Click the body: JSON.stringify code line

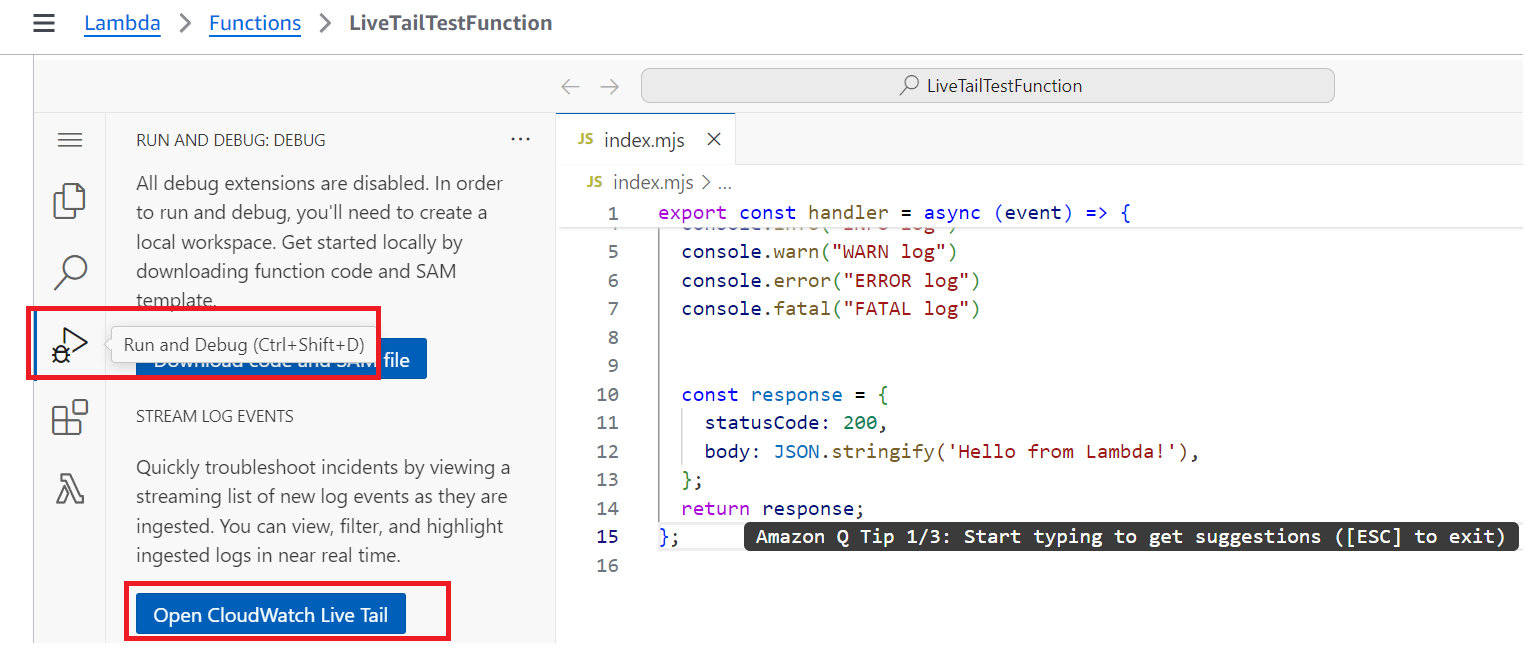coord(951,452)
